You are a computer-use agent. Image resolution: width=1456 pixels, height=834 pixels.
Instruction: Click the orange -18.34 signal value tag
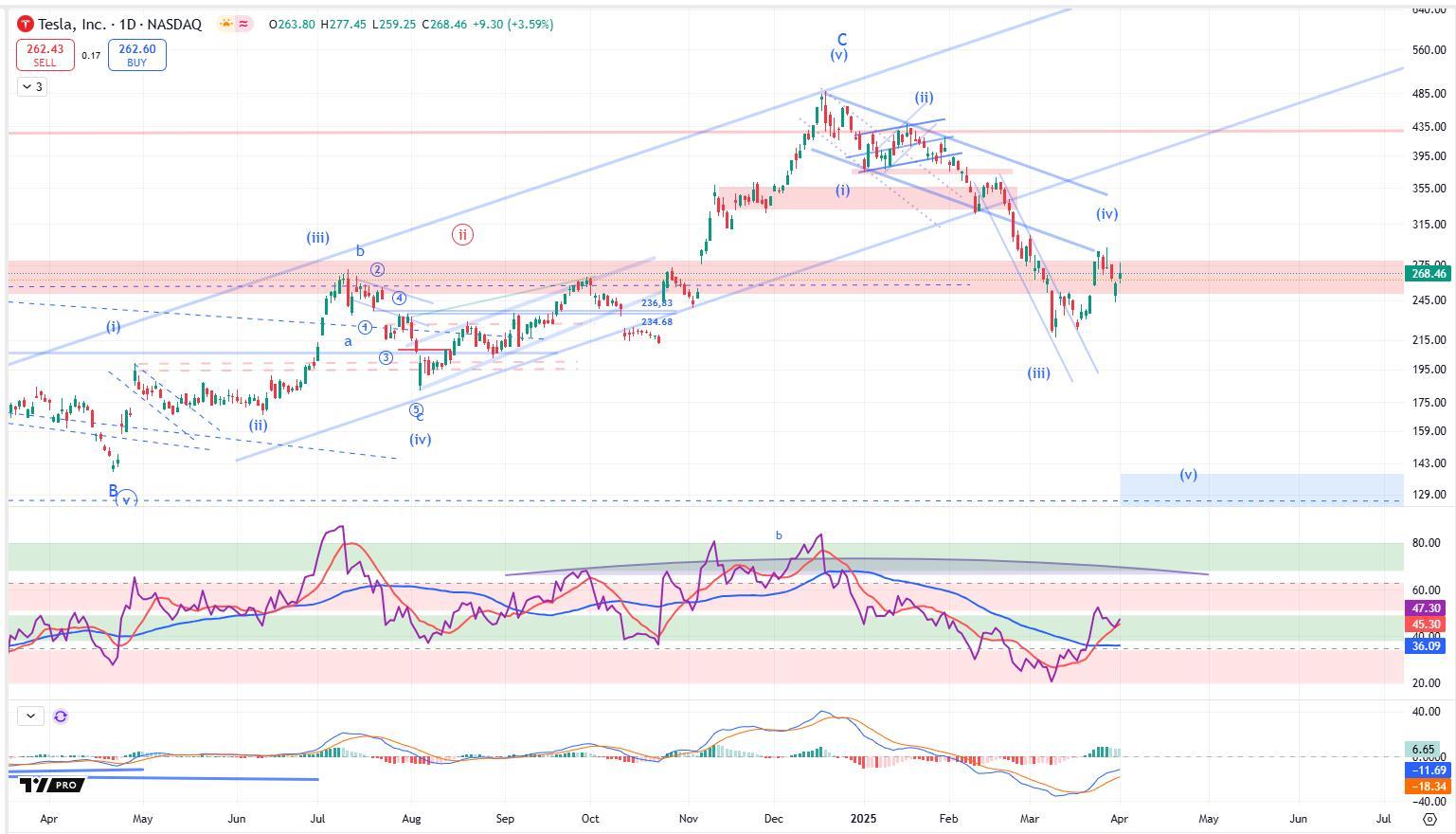point(1427,787)
